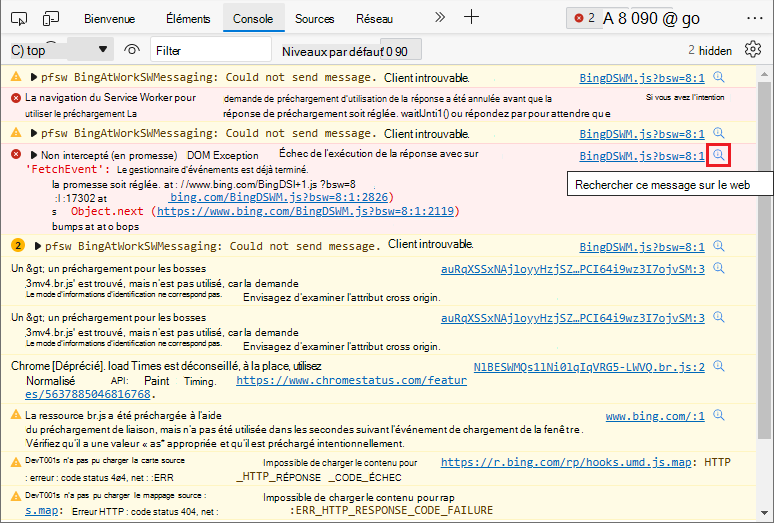Search web for the DOM Exception error
774x523 pixels.
[719, 155]
